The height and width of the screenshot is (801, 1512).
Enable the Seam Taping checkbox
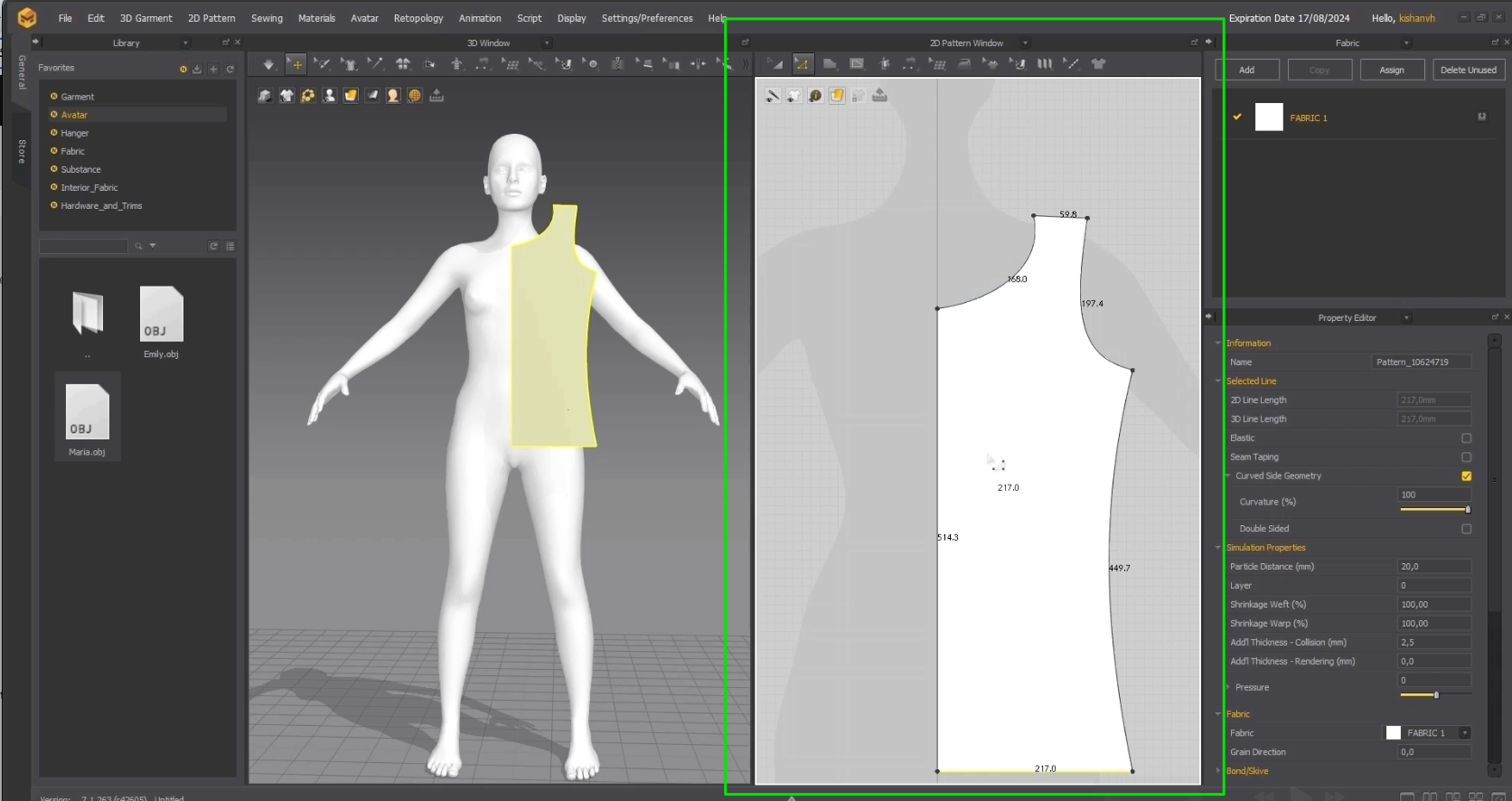[x=1466, y=457]
